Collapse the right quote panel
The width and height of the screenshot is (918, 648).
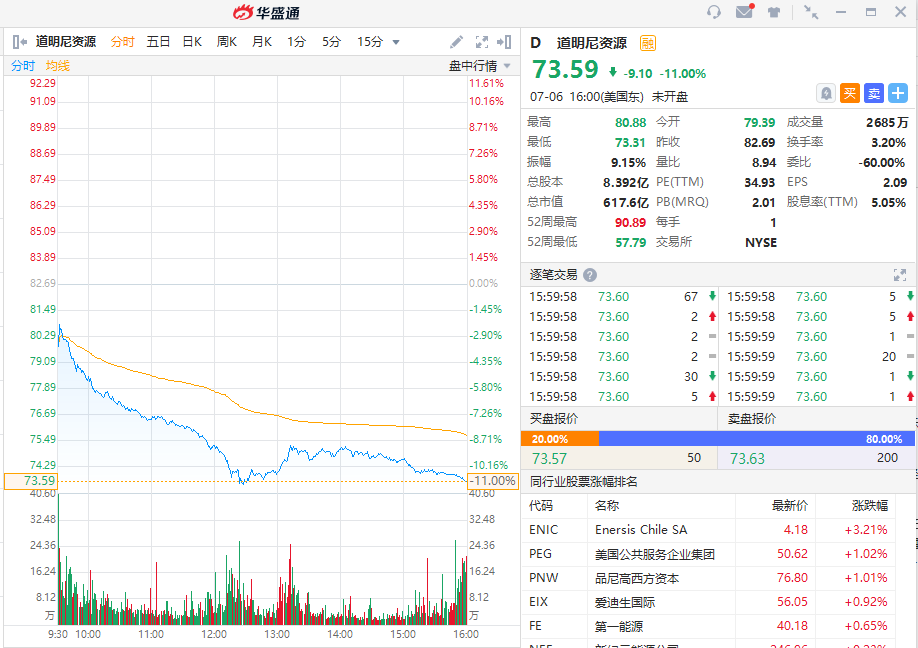coord(504,42)
